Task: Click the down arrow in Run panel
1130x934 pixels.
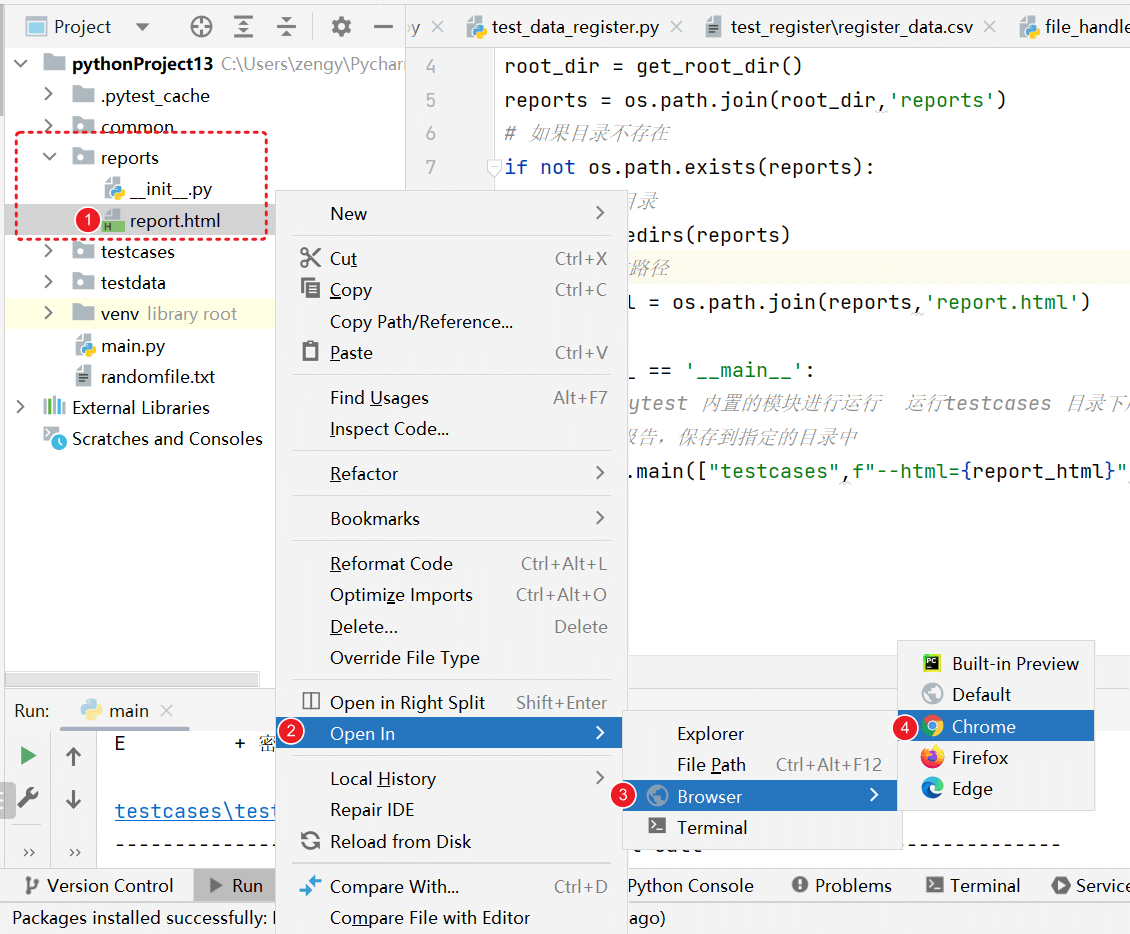Action: pyautogui.click(x=74, y=799)
